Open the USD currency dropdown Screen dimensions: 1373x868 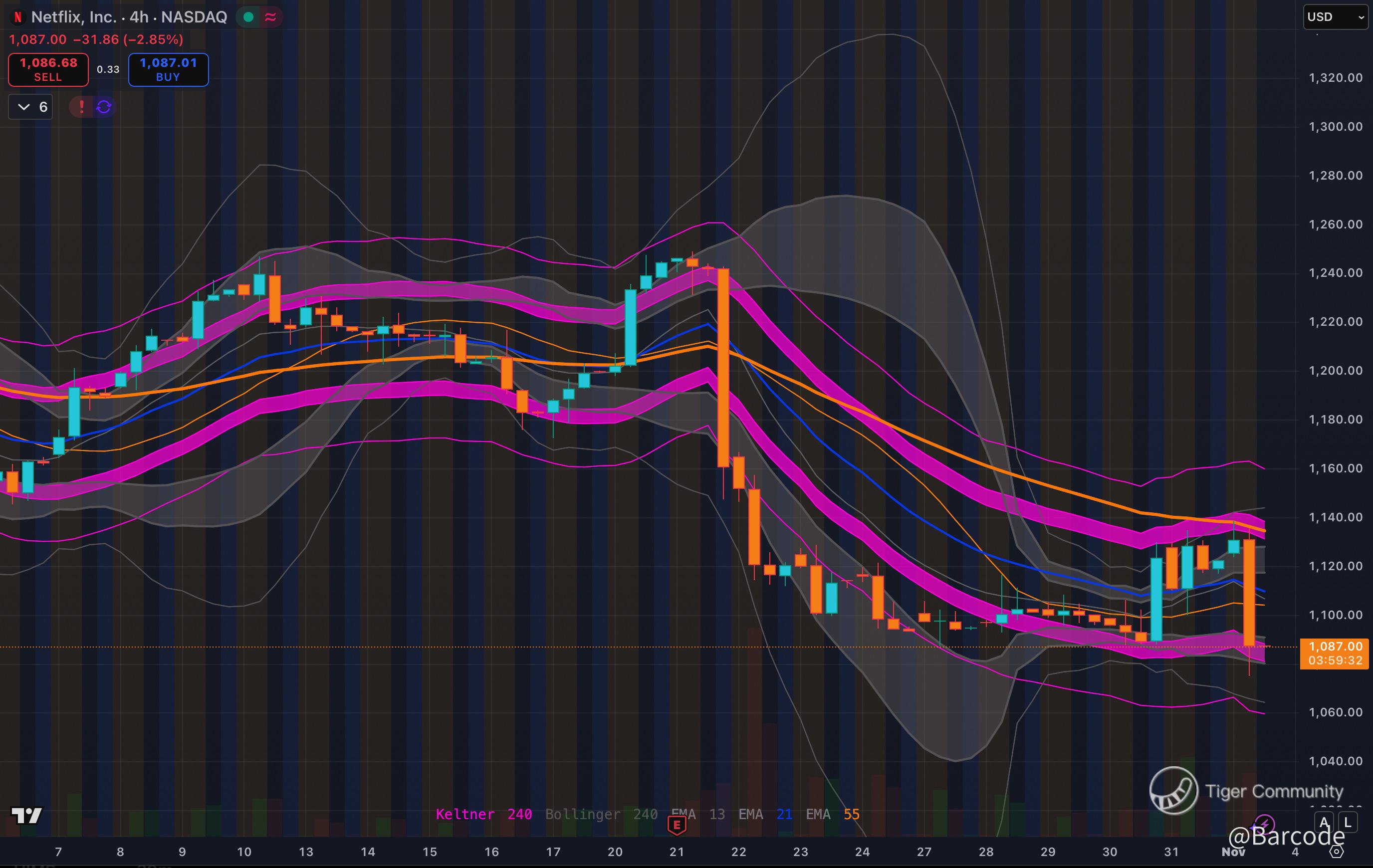tap(1336, 17)
